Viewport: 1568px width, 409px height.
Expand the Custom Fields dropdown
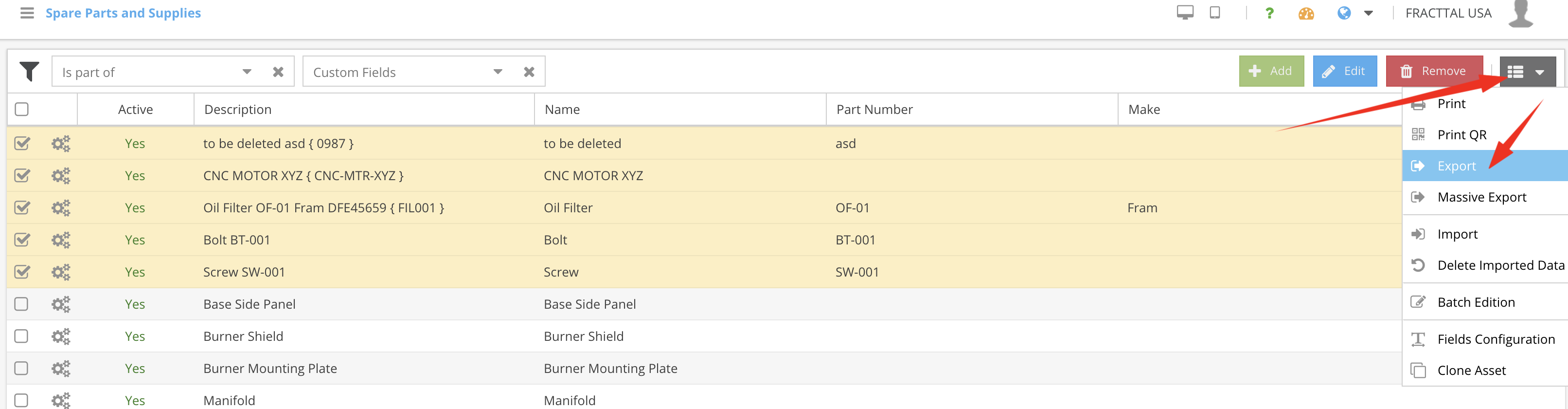[x=498, y=72]
